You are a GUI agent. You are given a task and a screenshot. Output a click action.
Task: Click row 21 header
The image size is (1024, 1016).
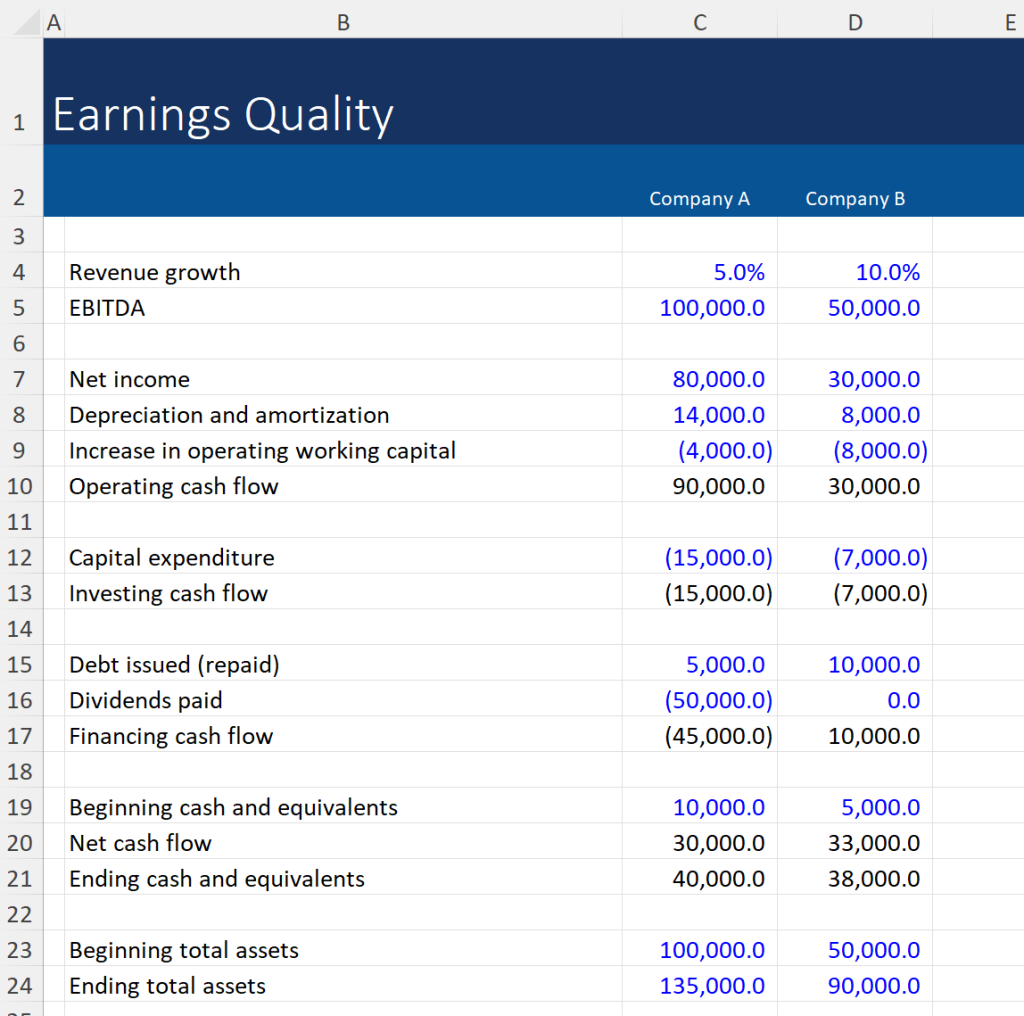[20, 878]
